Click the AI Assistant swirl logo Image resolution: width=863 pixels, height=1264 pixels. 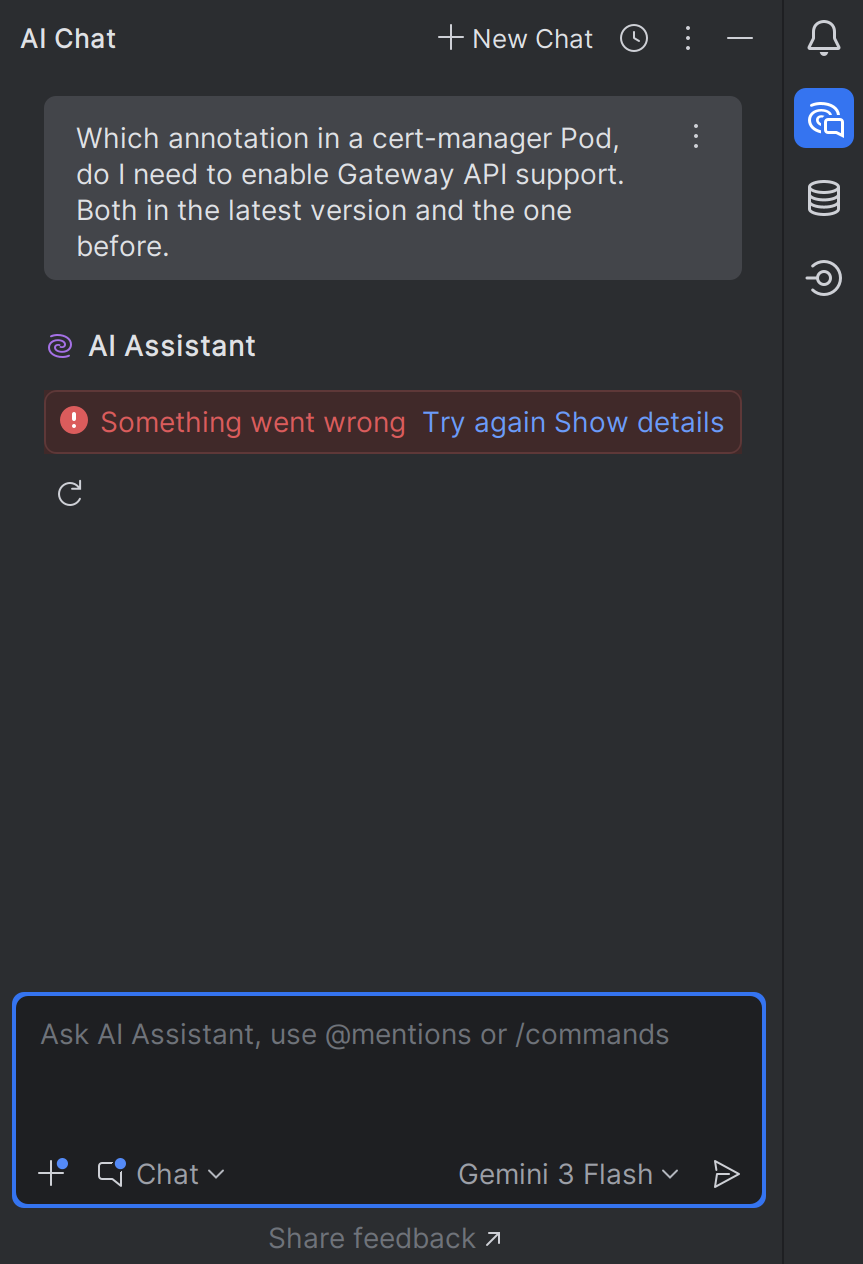60,346
